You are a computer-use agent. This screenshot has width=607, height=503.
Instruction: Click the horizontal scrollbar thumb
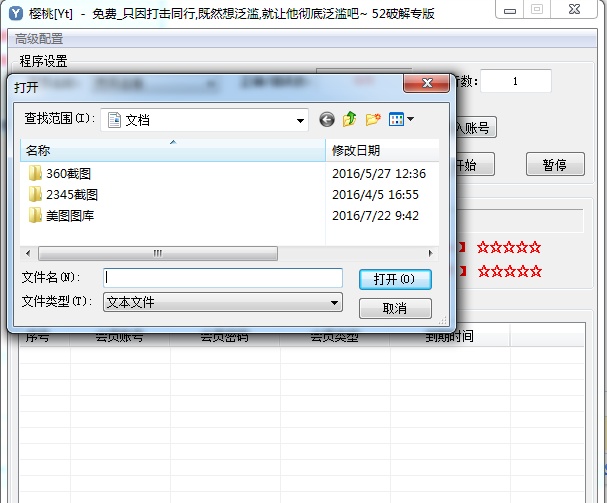pos(158,254)
